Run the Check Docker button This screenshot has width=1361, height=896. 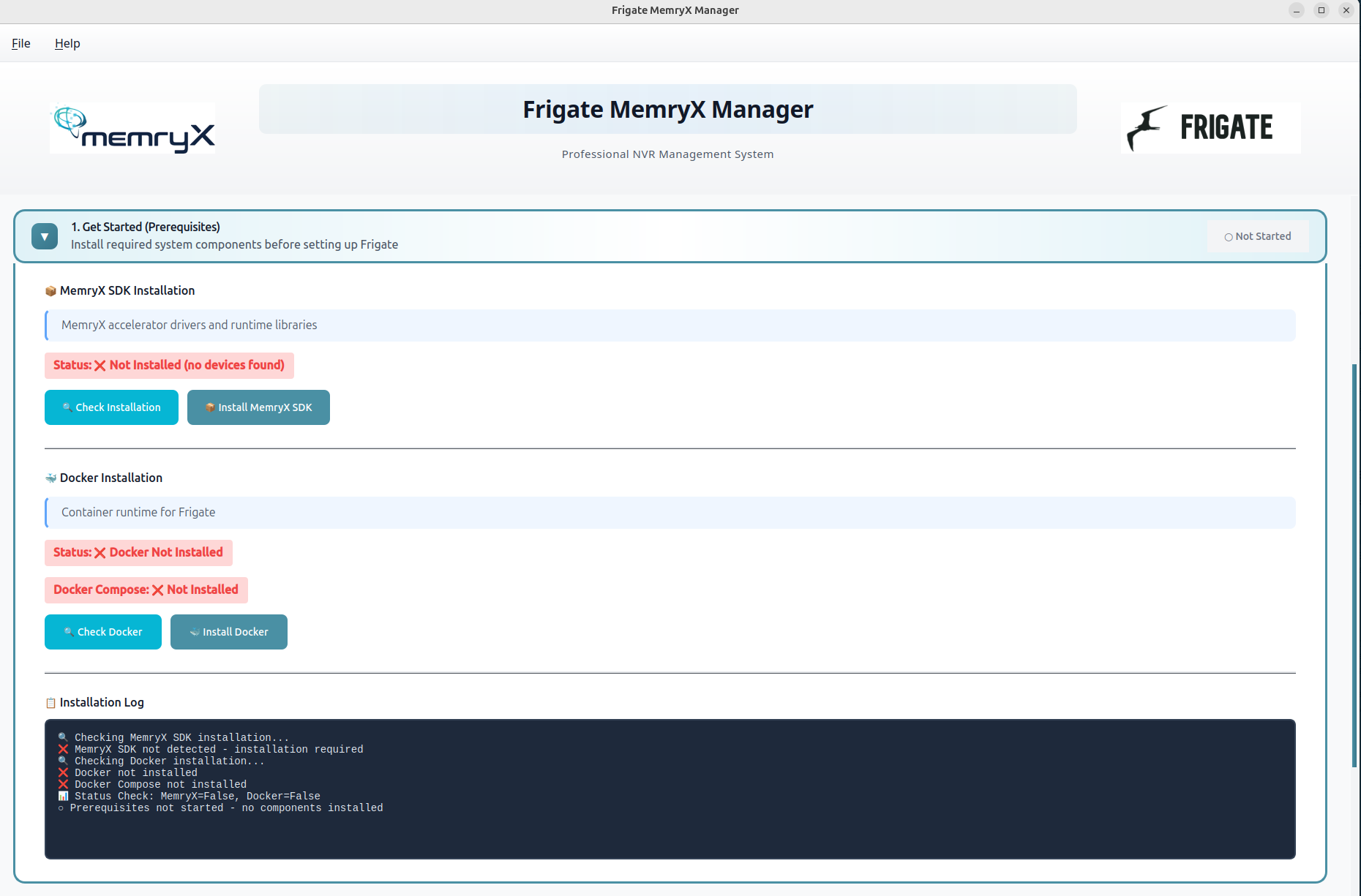coord(103,632)
